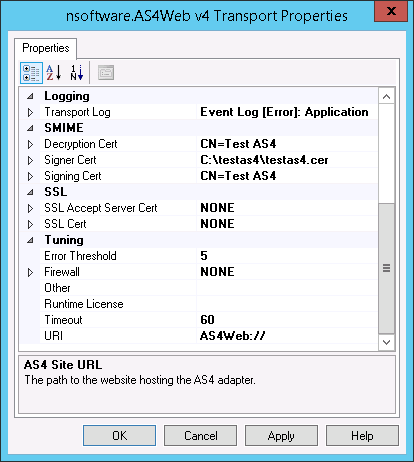Click the vertical scrollbar thumb
This screenshot has height=462, width=414.
point(387,268)
